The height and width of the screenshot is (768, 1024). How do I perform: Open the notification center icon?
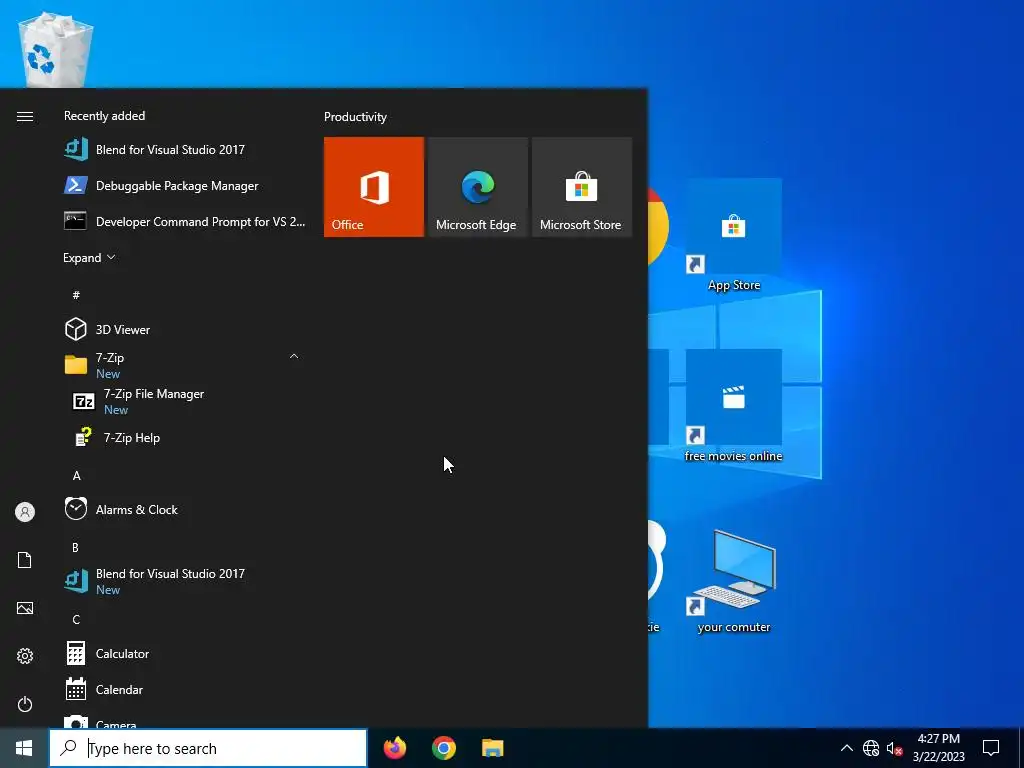[991, 748]
